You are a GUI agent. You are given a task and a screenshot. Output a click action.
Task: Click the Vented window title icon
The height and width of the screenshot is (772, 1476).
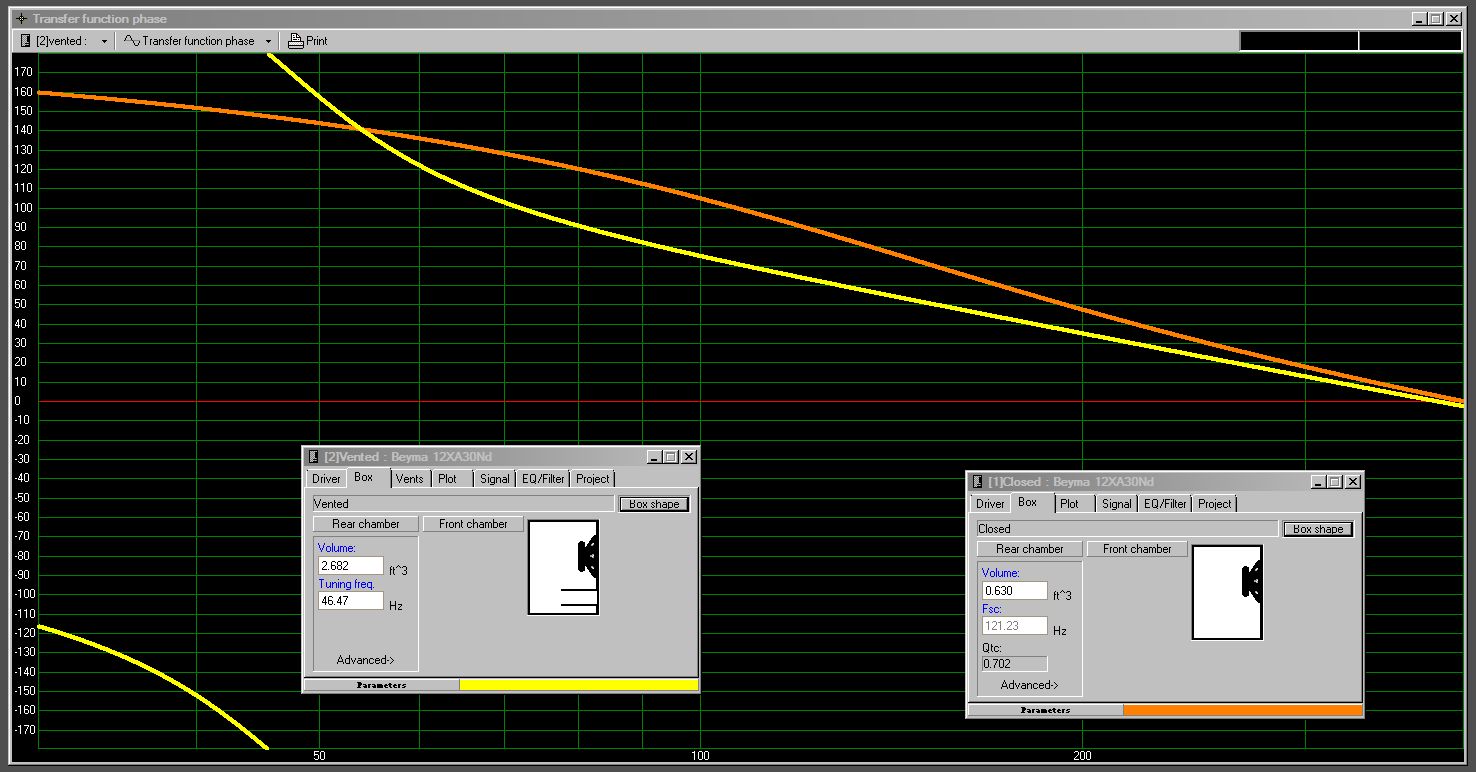point(313,457)
